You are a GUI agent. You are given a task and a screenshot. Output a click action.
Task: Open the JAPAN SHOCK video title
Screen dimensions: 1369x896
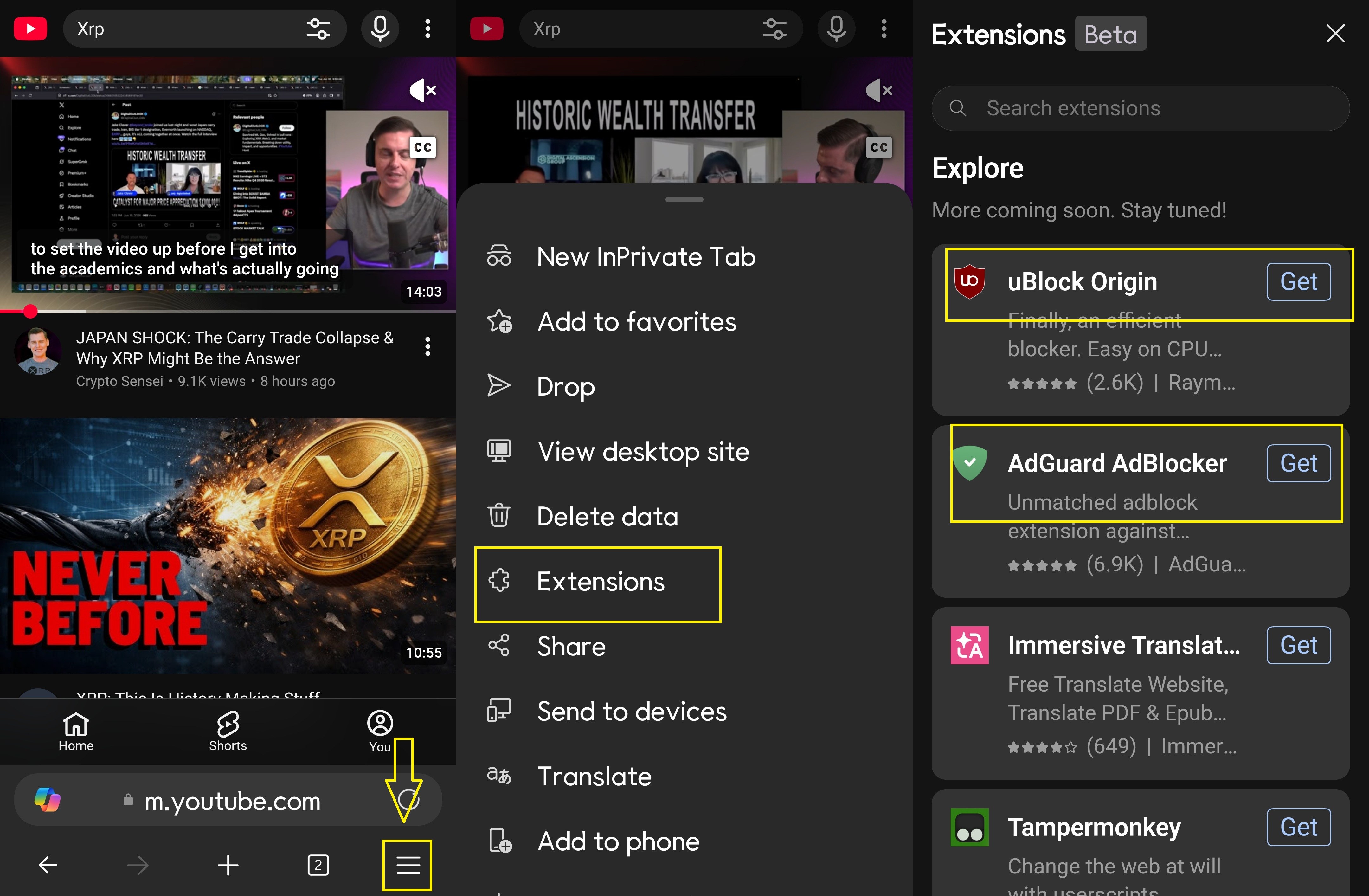(235, 348)
